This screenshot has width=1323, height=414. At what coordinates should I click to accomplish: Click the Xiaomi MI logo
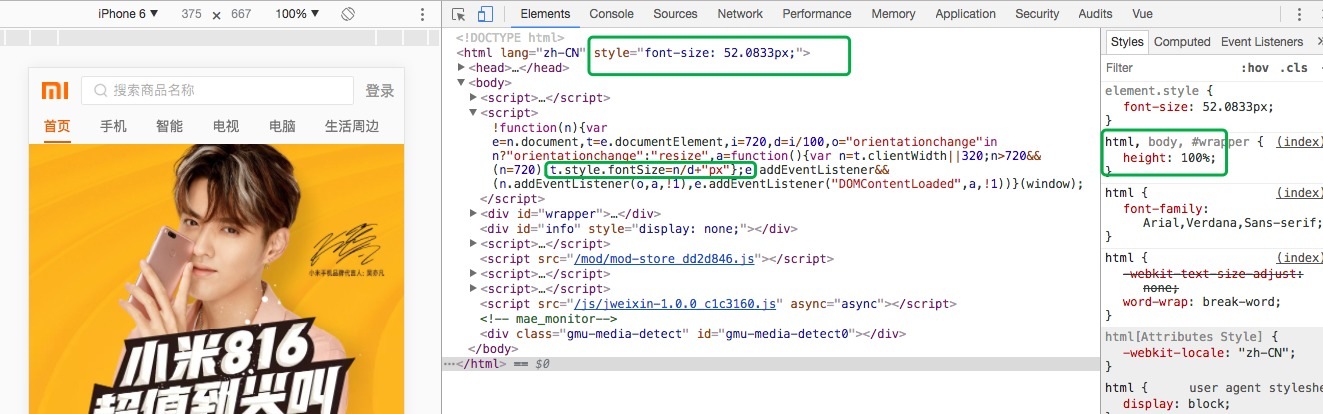[55, 91]
